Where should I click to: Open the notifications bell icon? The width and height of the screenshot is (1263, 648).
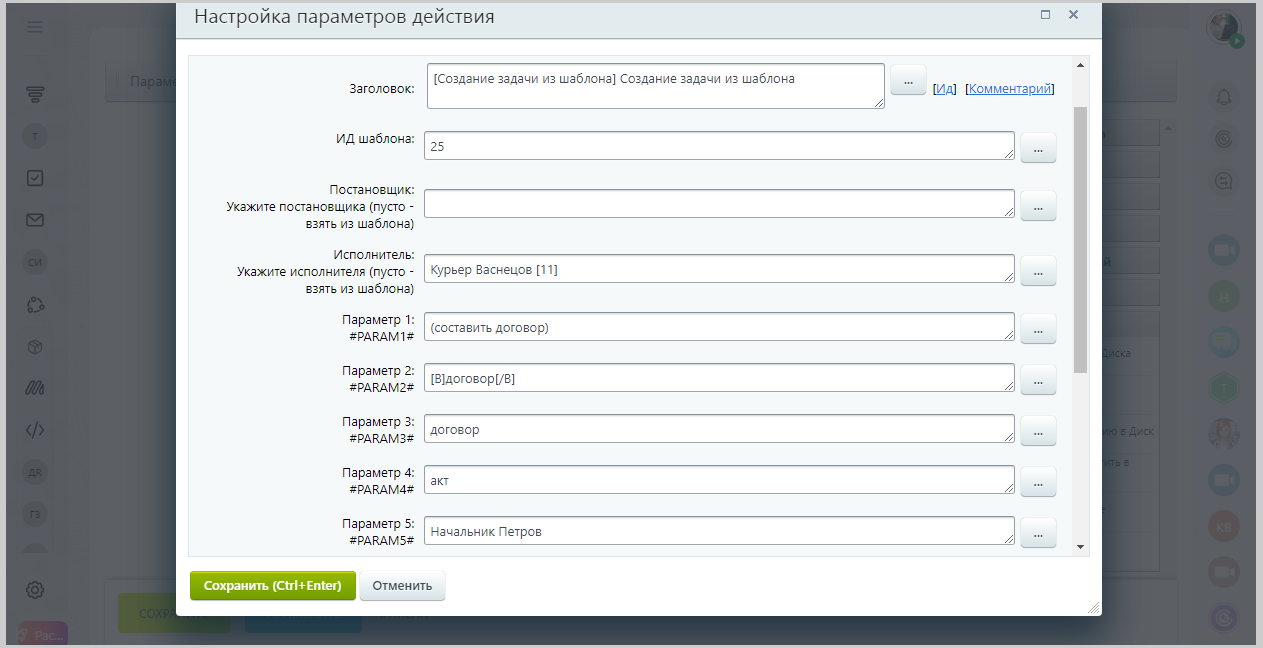coord(1223,97)
